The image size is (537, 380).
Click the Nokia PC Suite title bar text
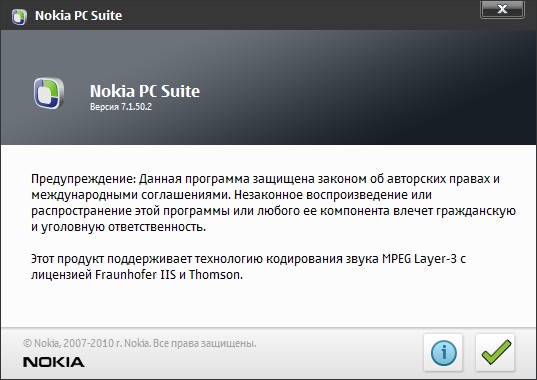[78, 16]
